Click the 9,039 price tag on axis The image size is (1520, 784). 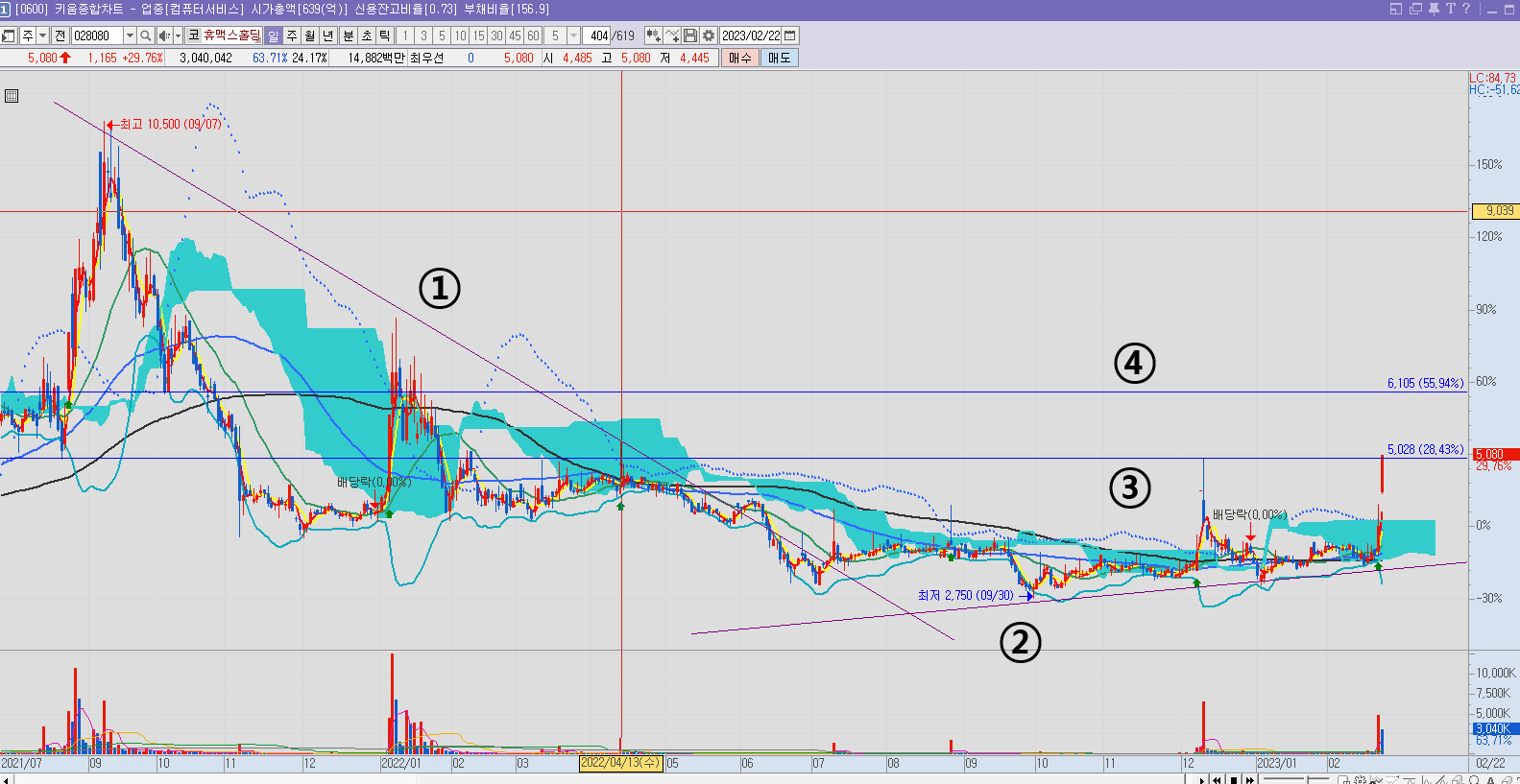1495,211
